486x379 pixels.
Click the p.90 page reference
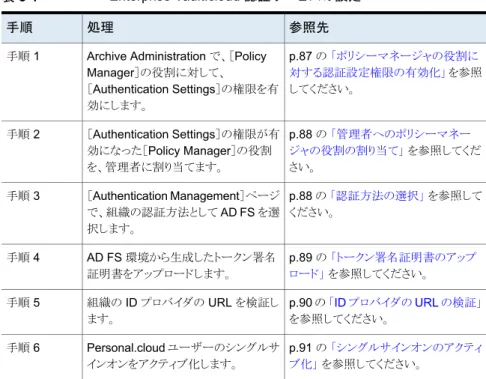(x=300, y=303)
